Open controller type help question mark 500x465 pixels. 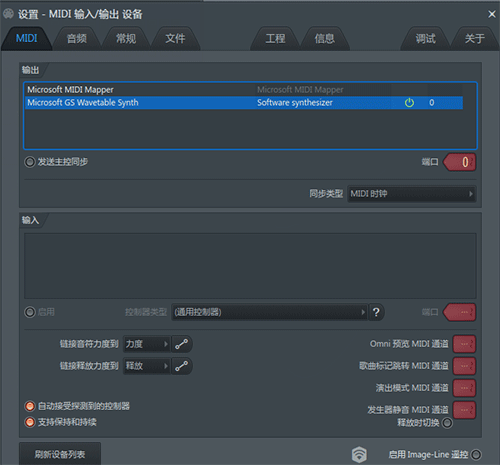376,312
